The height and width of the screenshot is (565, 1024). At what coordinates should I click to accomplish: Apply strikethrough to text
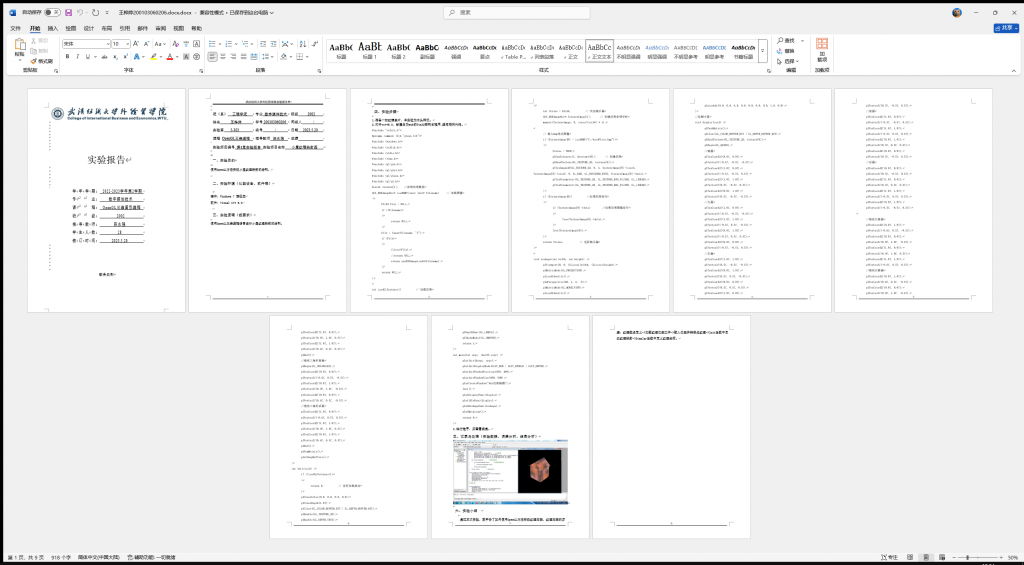click(x=102, y=57)
